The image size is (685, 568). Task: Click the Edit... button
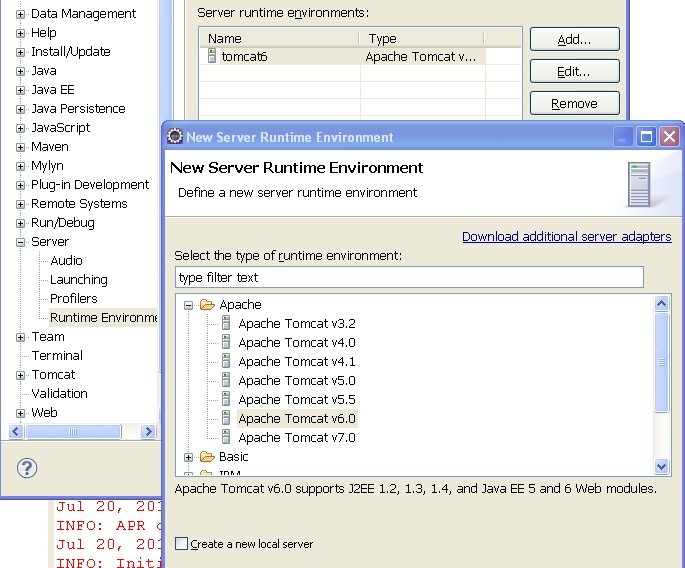pyautogui.click(x=574, y=71)
